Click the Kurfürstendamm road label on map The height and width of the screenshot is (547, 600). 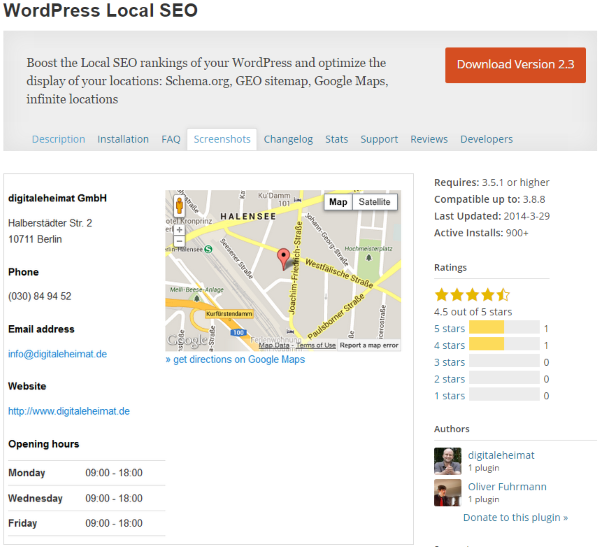(229, 314)
